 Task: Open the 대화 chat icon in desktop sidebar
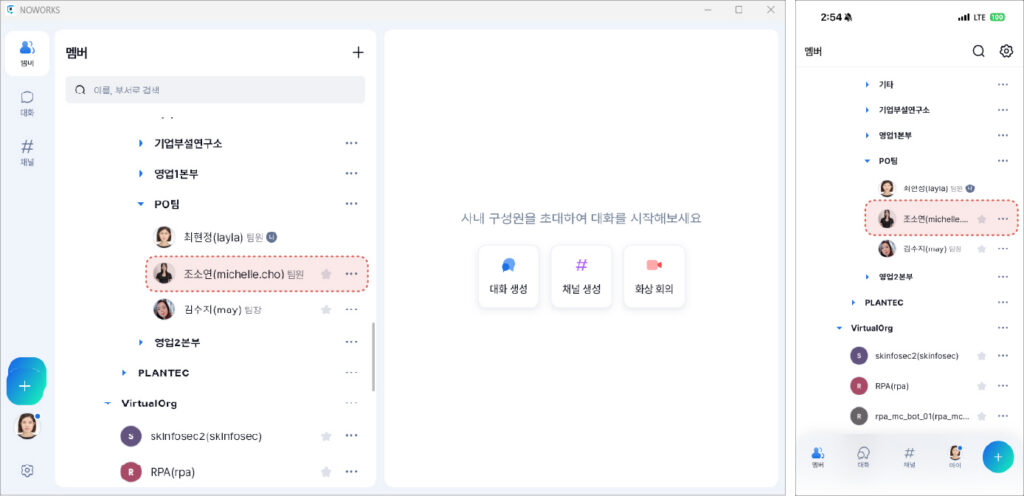pos(27,103)
